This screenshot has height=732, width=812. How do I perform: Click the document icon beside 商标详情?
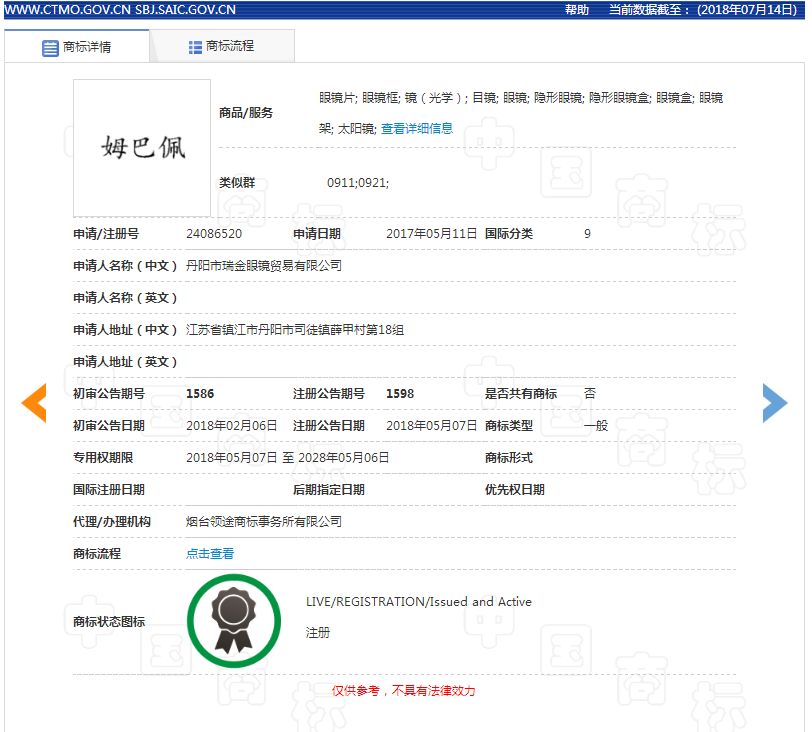50,47
